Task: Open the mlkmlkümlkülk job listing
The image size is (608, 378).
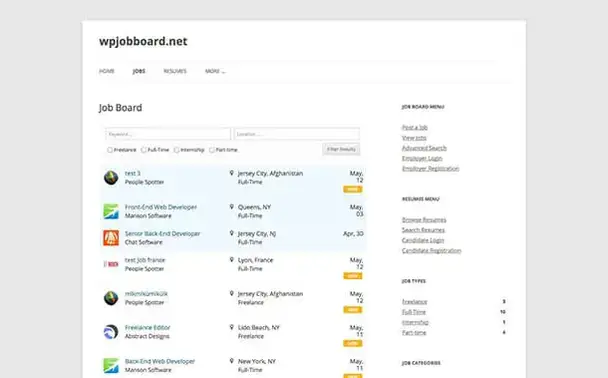Action: tap(146, 293)
